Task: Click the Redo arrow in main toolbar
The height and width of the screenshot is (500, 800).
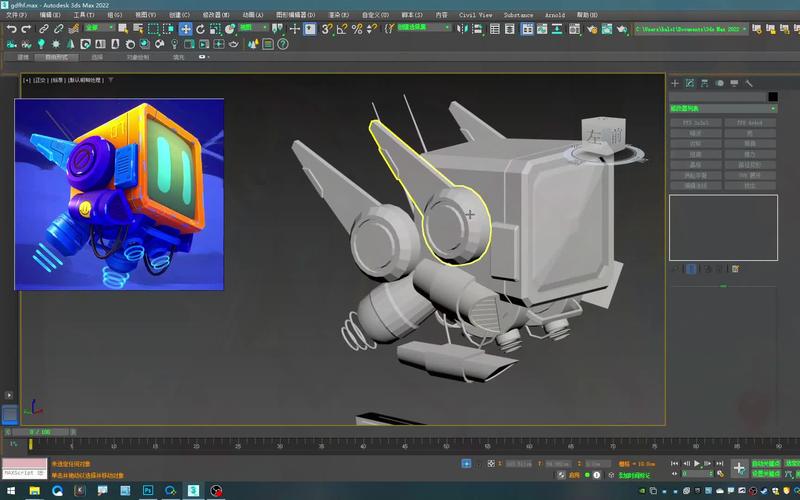Action: [26, 29]
